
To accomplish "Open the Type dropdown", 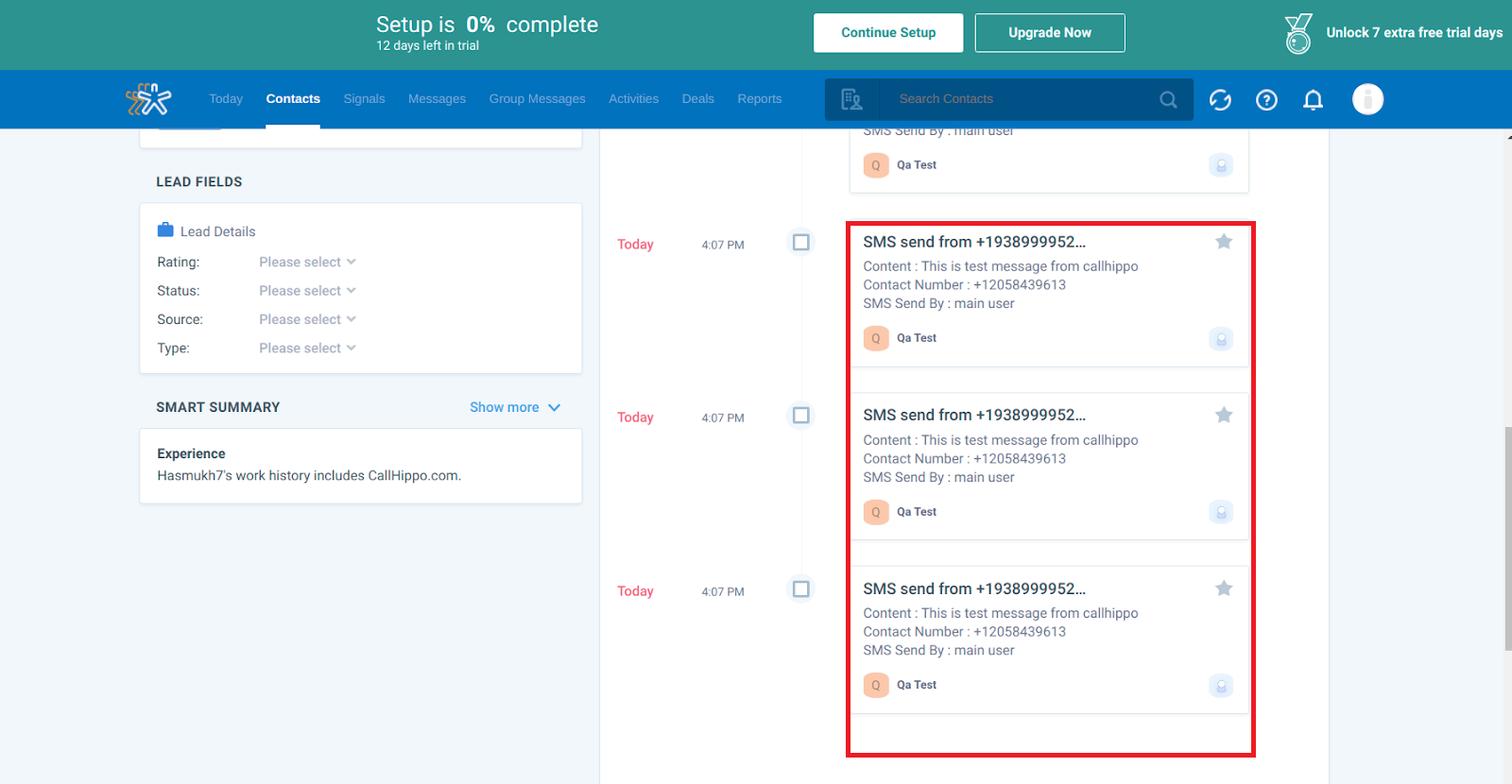I will (x=307, y=349).
